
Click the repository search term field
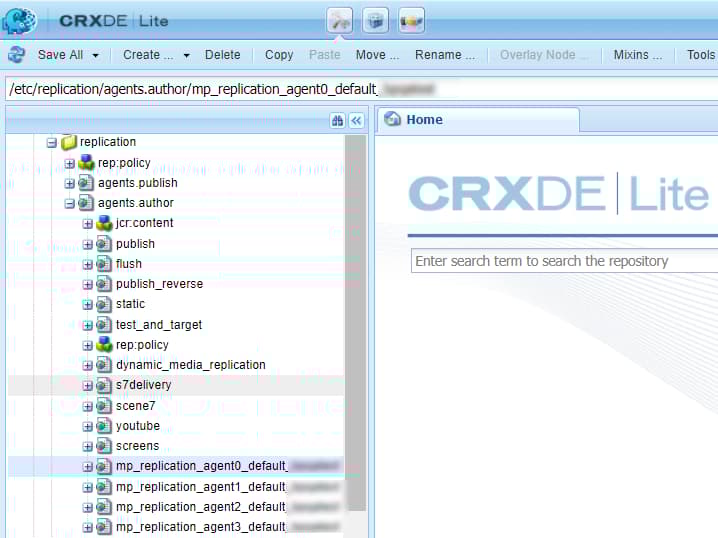pyautogui.click(x=564, y=261)
